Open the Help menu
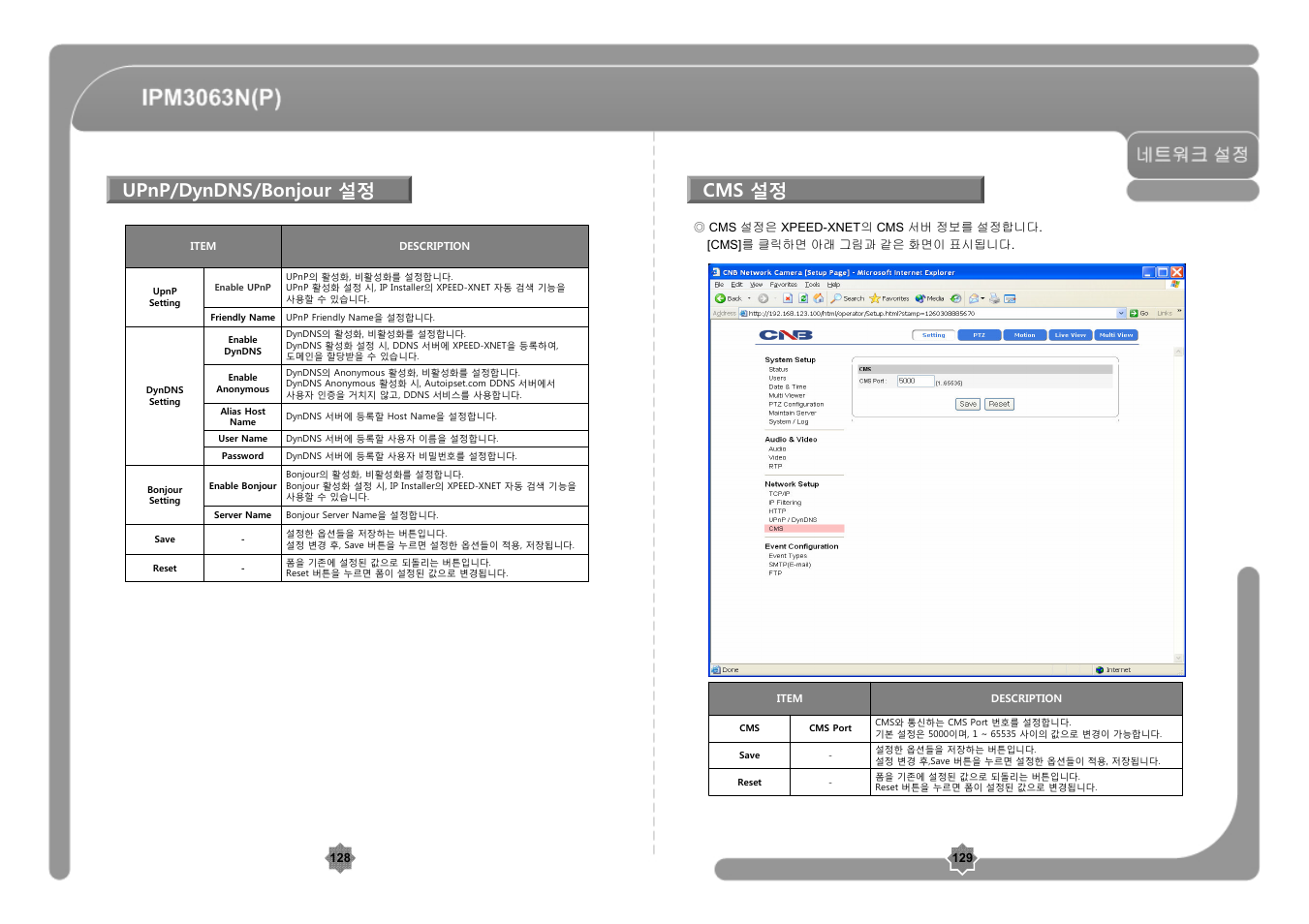 [833, 284]
